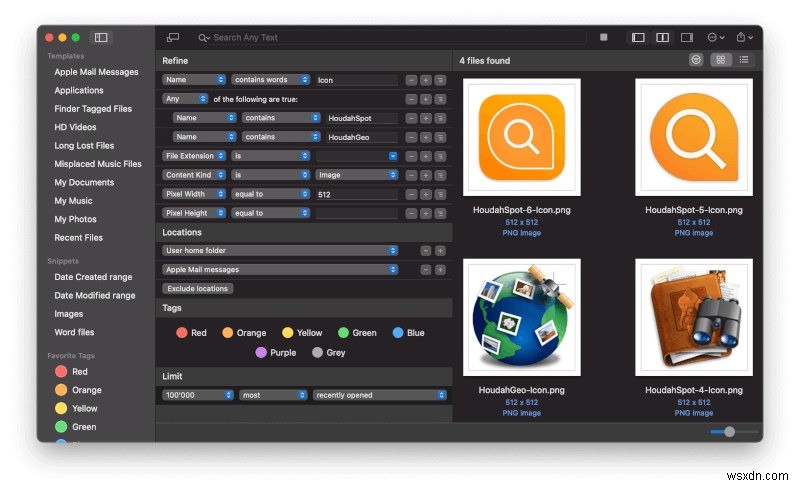Select HoudahGeo-Icon.png thumbnail
The height and width of the screenshot is (486, 800).
point(521,317)
